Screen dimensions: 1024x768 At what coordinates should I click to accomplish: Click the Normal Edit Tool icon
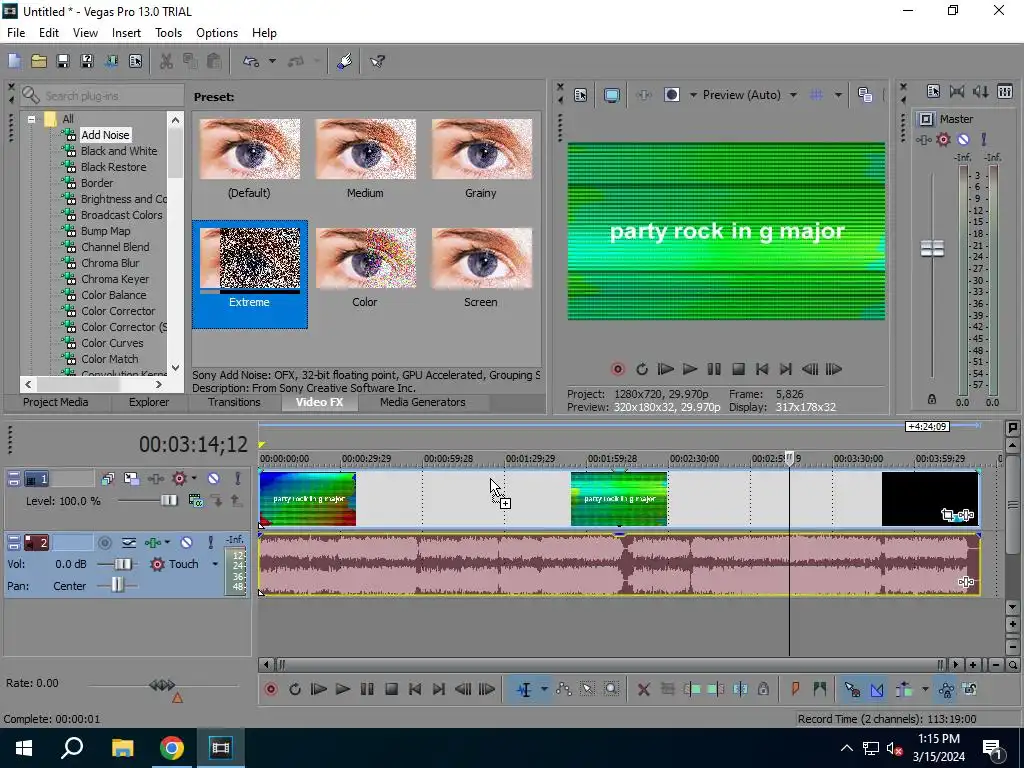pyautogui.click(x=524, y=689)
